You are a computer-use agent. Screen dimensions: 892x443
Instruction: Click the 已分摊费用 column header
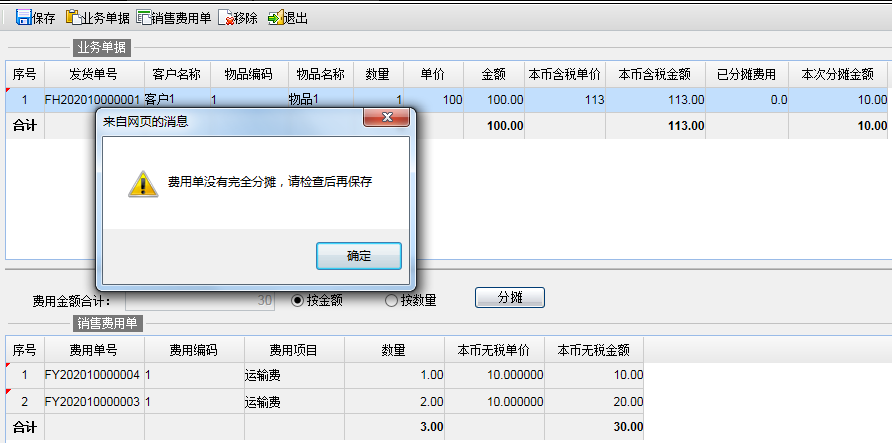point(746,74)
